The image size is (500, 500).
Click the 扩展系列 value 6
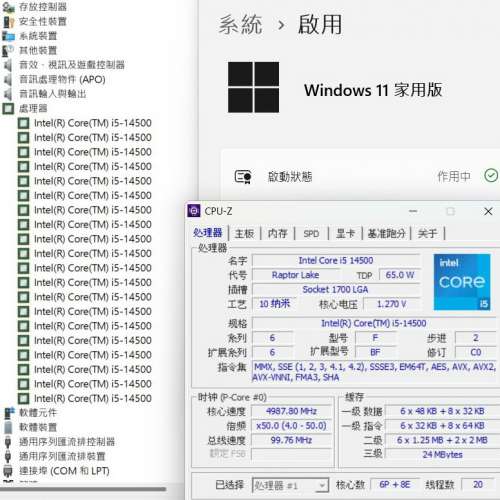273,352
